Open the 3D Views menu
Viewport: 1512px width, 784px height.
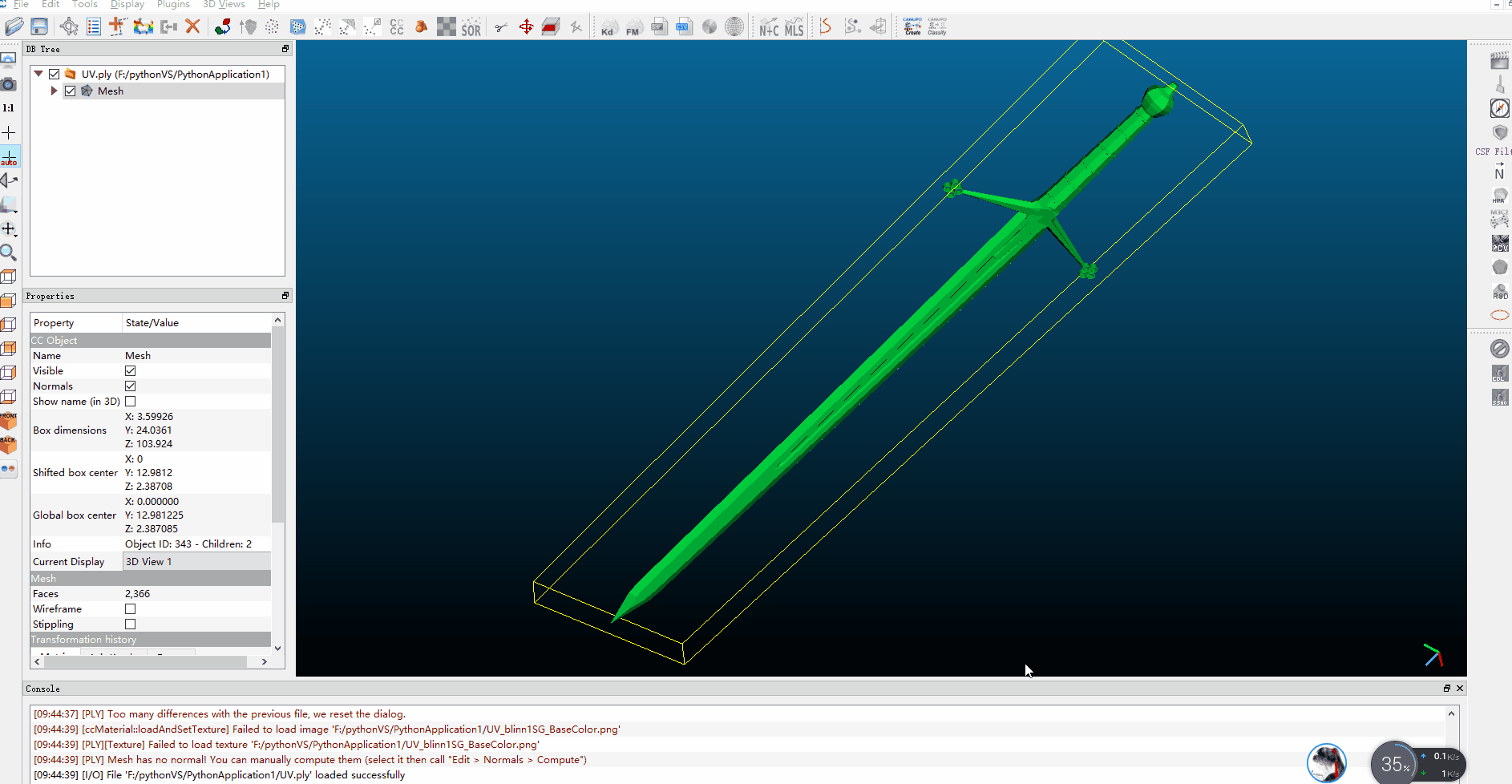tap(224, 4)
